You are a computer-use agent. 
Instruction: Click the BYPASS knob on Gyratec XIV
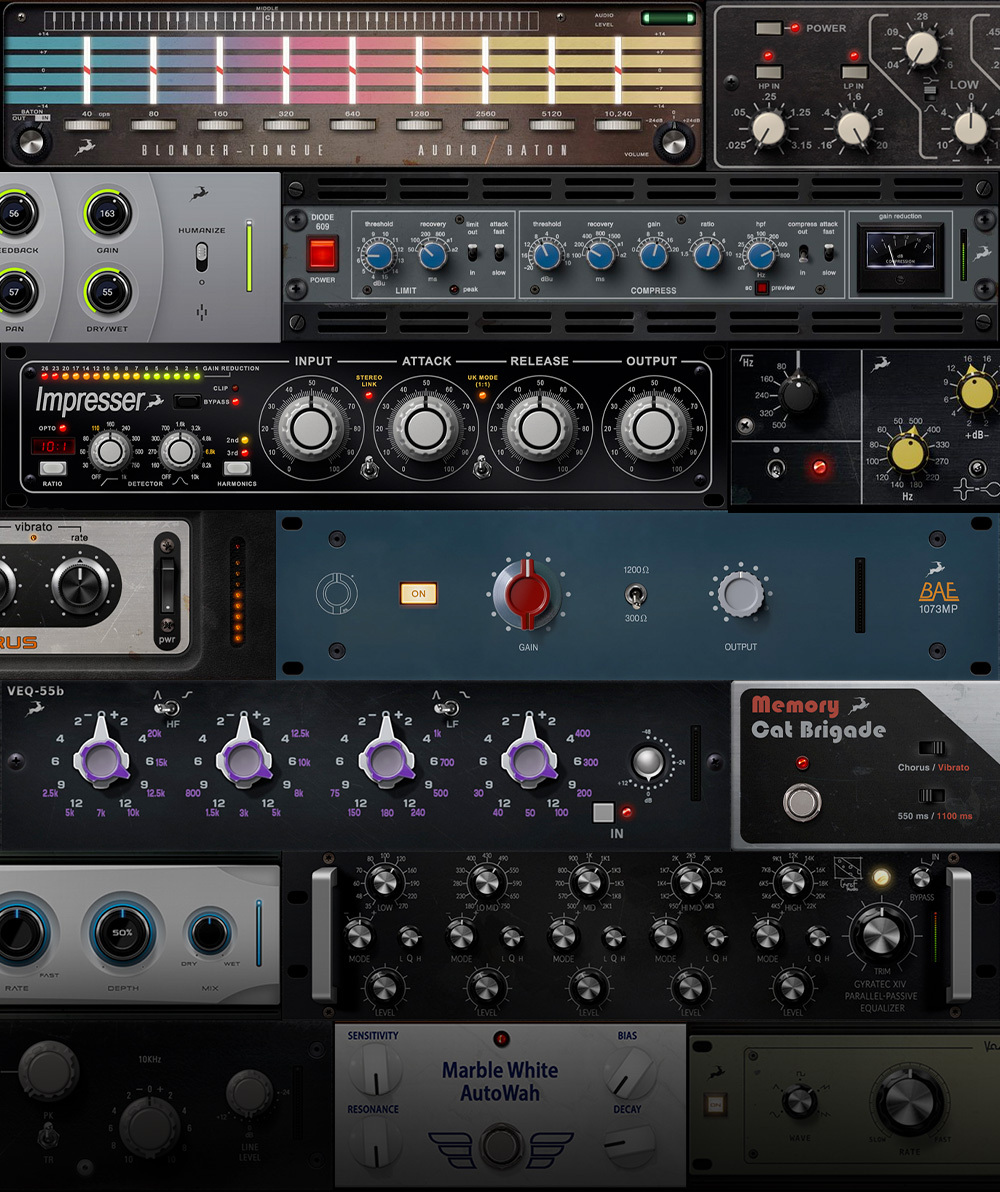pos(921,879)
